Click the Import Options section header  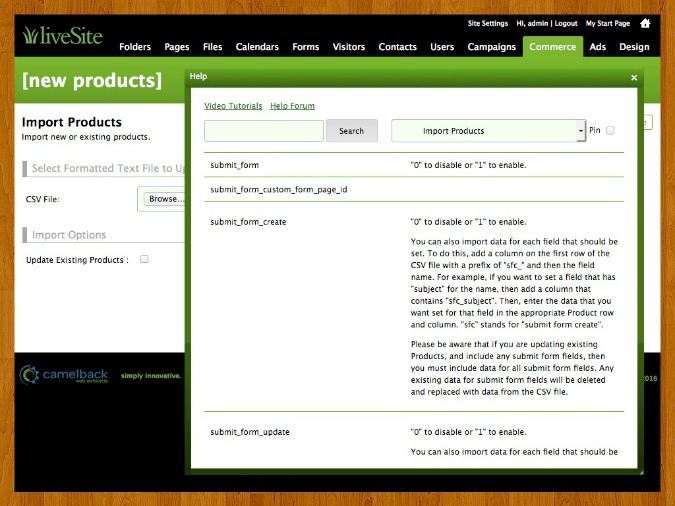(x=69, y=235)
